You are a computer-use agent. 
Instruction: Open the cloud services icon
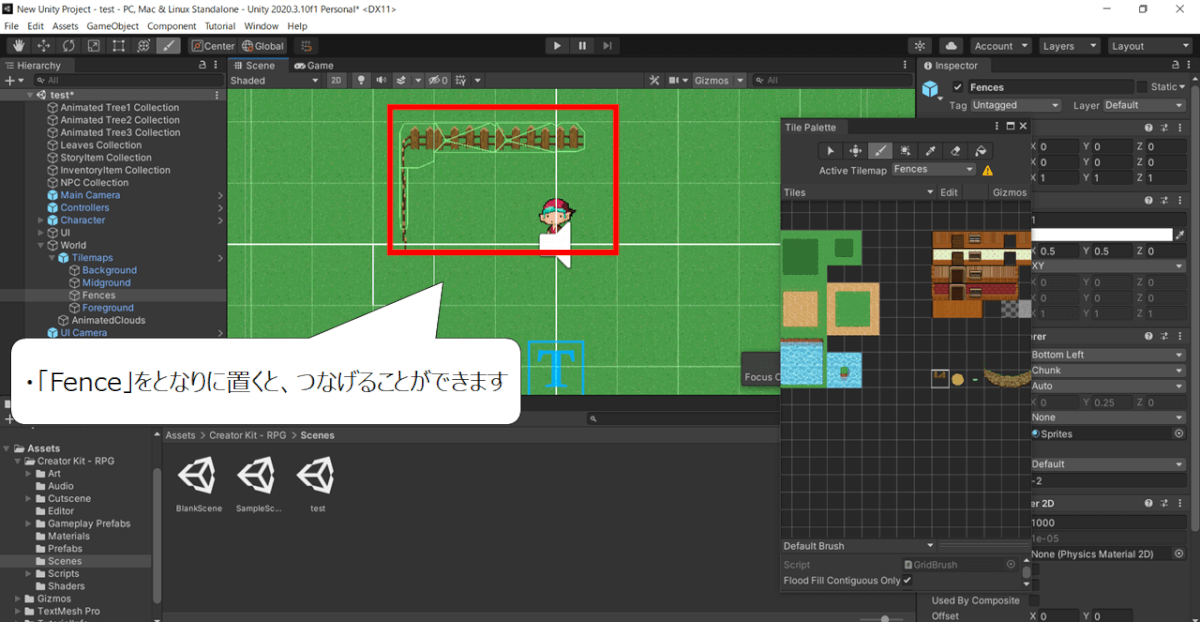pyautogui.click(x=951, y=46)
